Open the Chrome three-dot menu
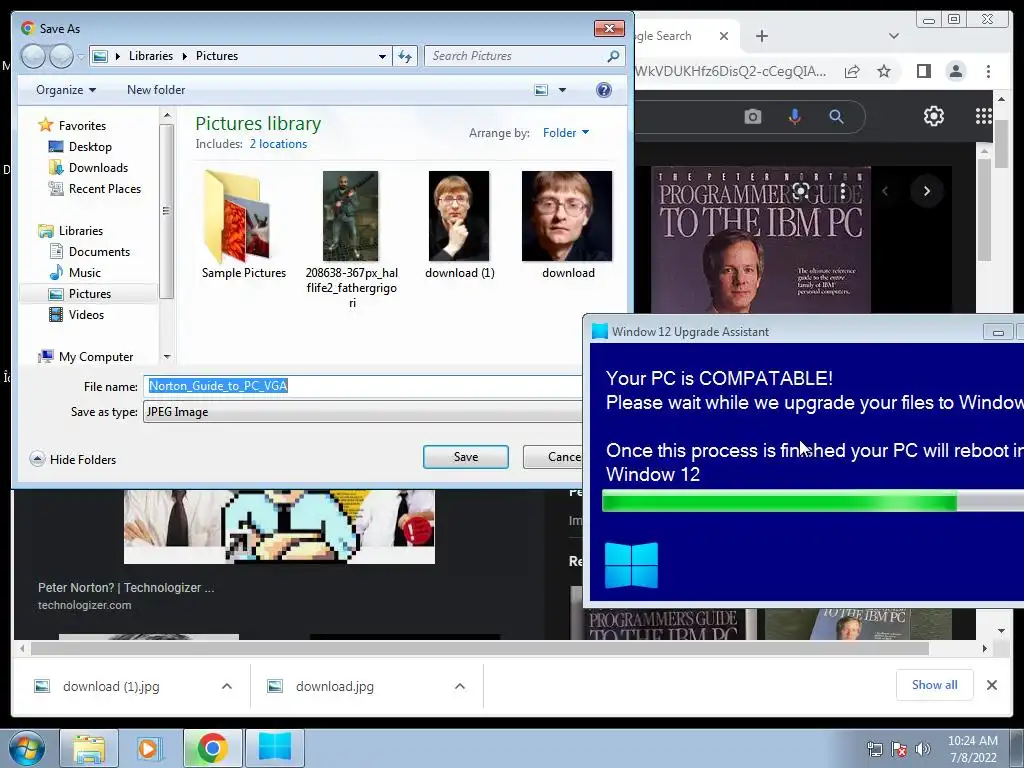Viewport: 1024px width, 768px height. point(989,71)
